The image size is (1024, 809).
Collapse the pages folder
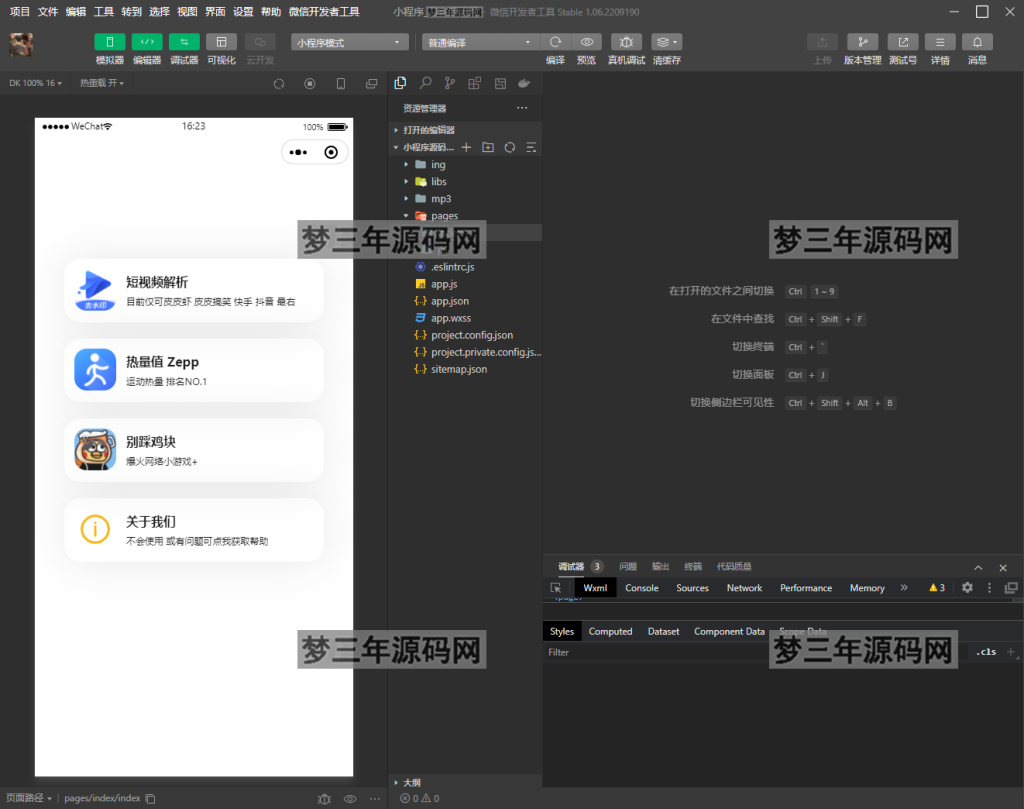click(465, 215)
